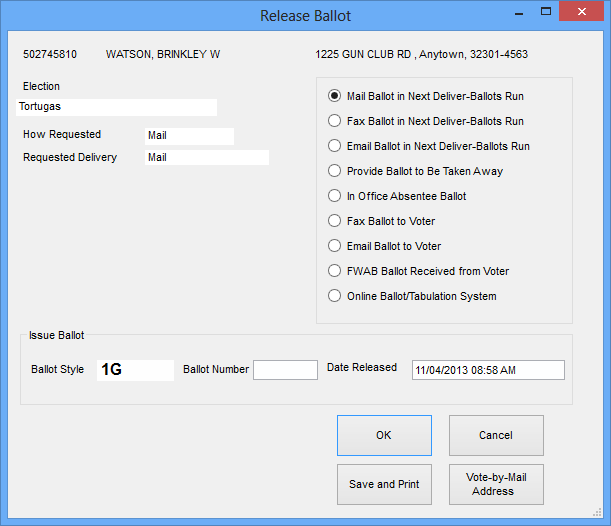Click the OK button

(x=384, y=436)
